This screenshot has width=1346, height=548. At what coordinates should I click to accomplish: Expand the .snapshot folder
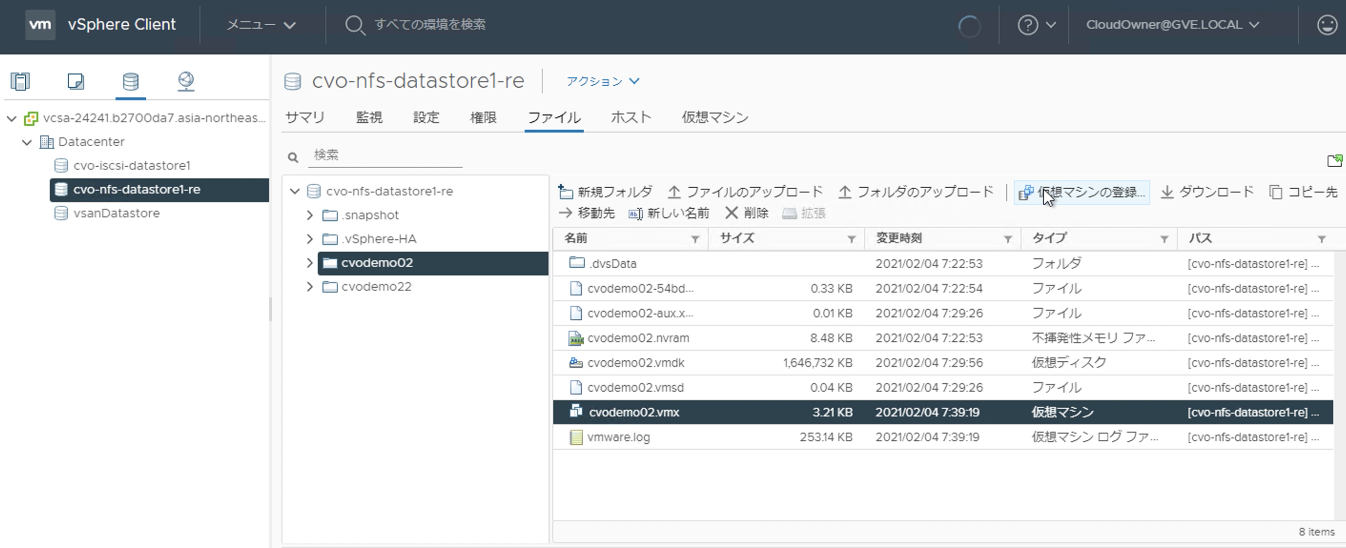(311, 215)
